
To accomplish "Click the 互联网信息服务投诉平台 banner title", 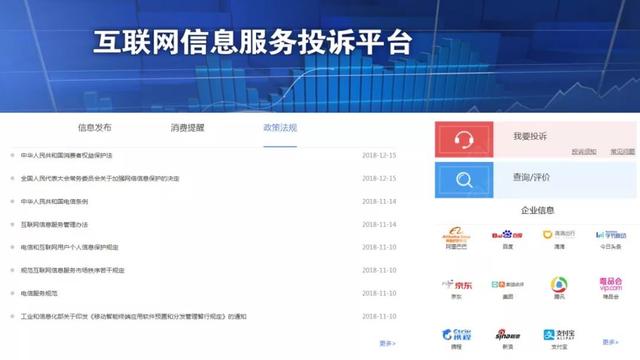I will [253, 42].
